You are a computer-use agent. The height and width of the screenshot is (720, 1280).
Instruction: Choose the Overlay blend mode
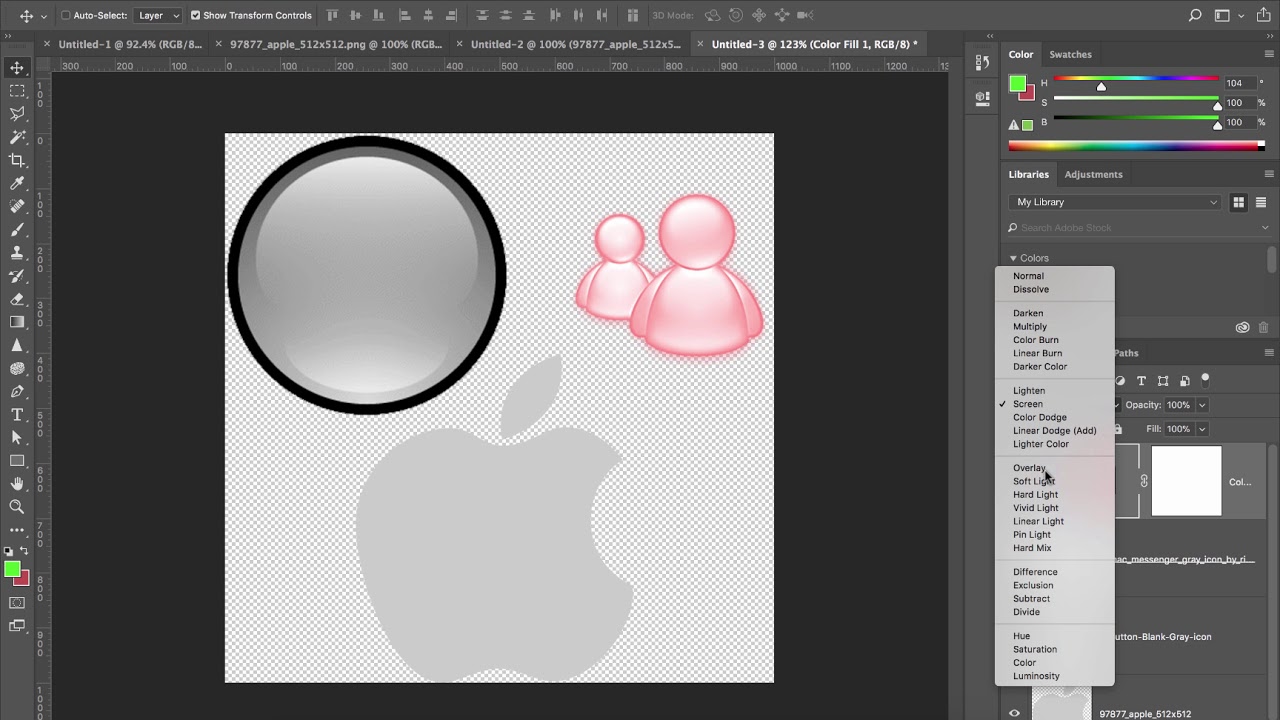tap(1029, 468)
